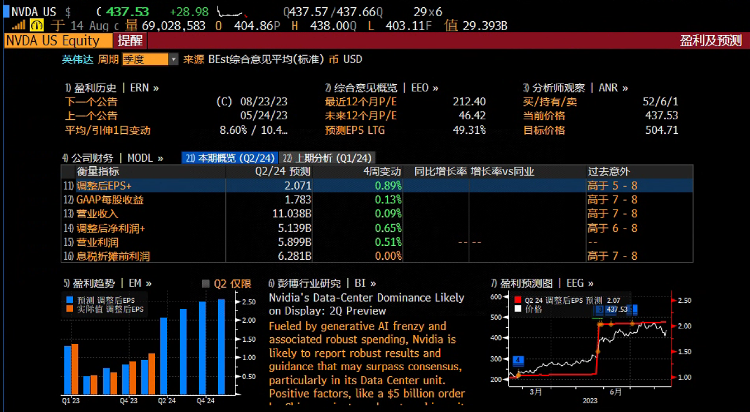Select the NVDA US Equity field
The height and width of the screenshot is (412, 750).
[58, 41]
